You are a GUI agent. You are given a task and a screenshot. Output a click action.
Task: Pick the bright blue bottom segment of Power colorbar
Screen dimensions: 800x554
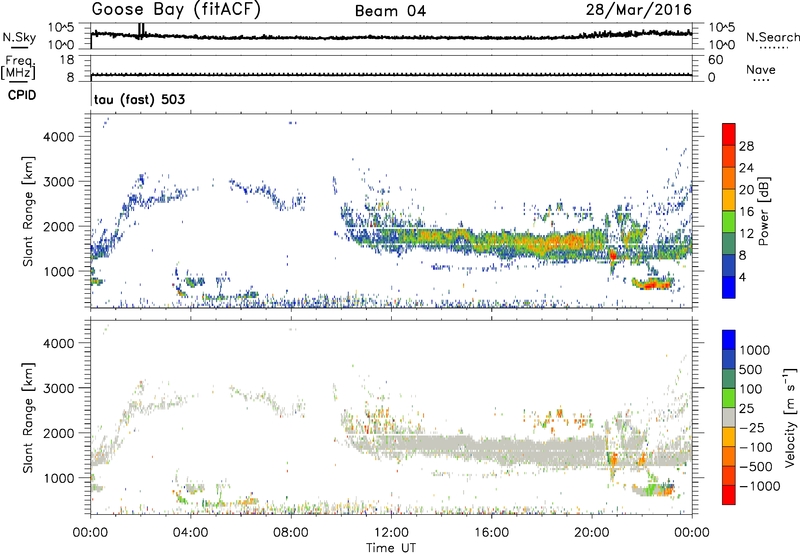point(729,287)
